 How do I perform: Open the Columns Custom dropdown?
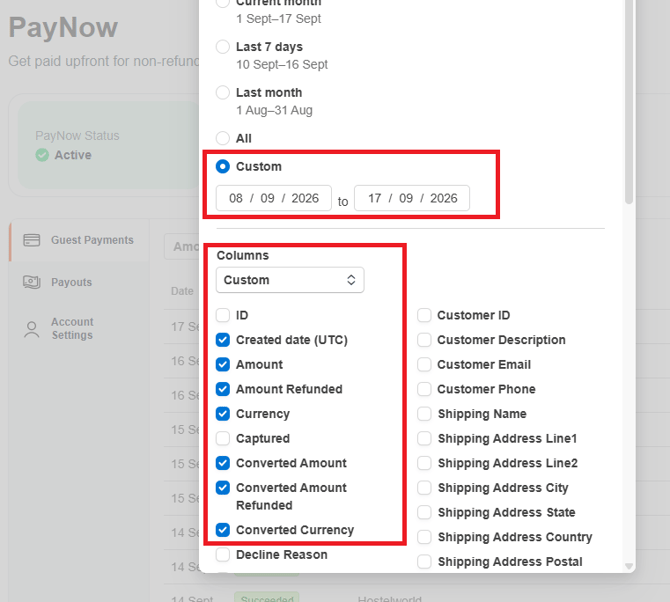[x=290, y=280]
